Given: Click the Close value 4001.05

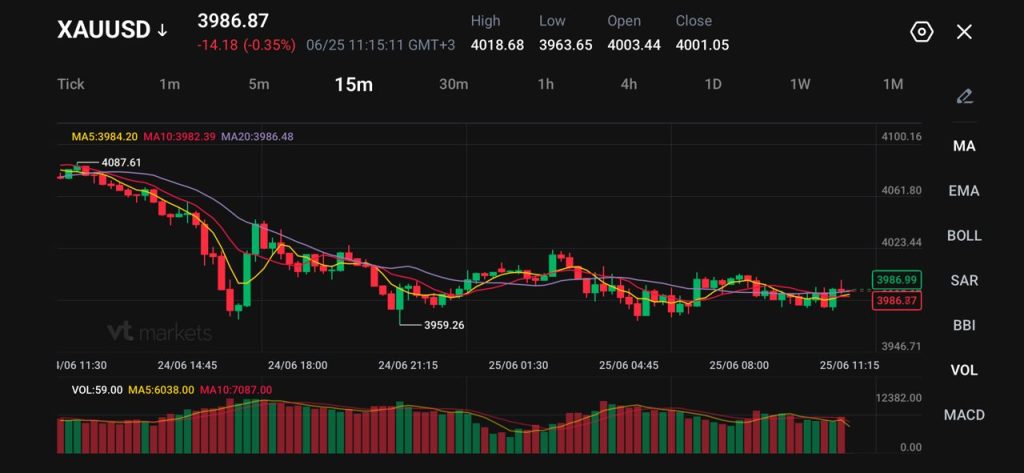Looking at the screenshot, I should 702,45.
